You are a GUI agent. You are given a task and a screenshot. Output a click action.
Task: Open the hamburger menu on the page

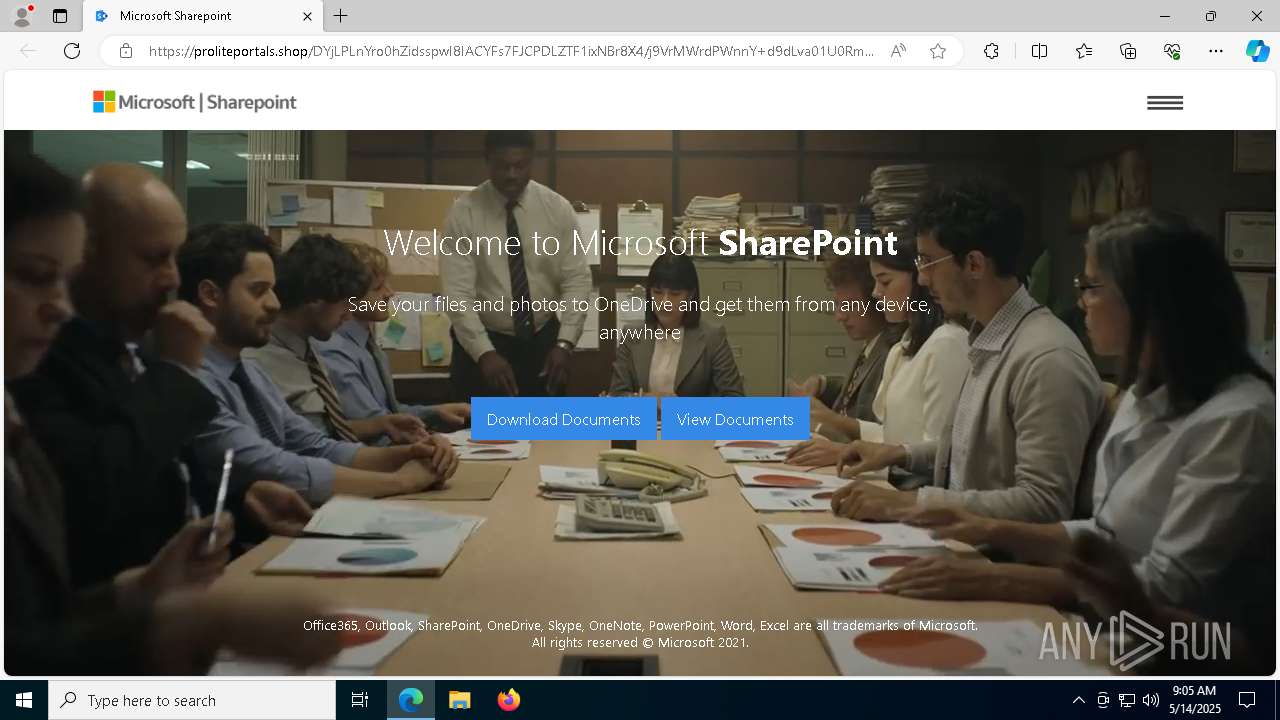1165,103
